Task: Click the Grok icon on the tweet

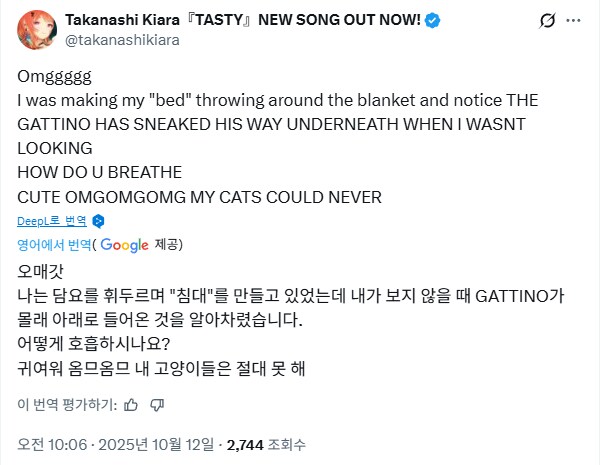Action: point(546,21)
